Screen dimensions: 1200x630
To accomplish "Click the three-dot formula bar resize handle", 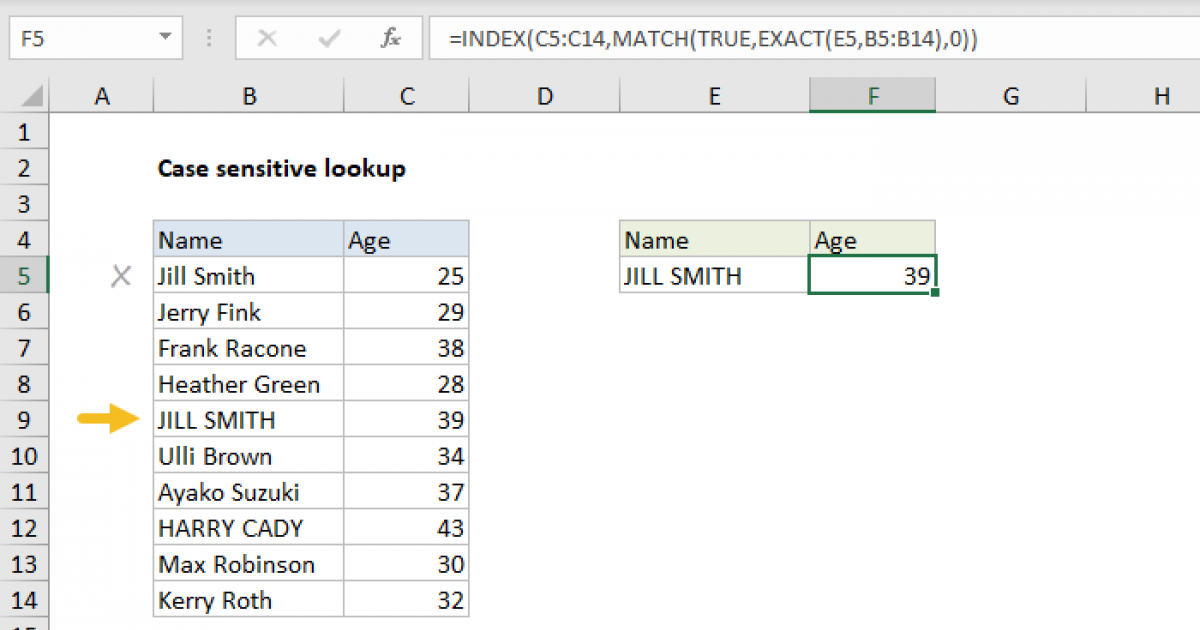I will click(209, 39).
